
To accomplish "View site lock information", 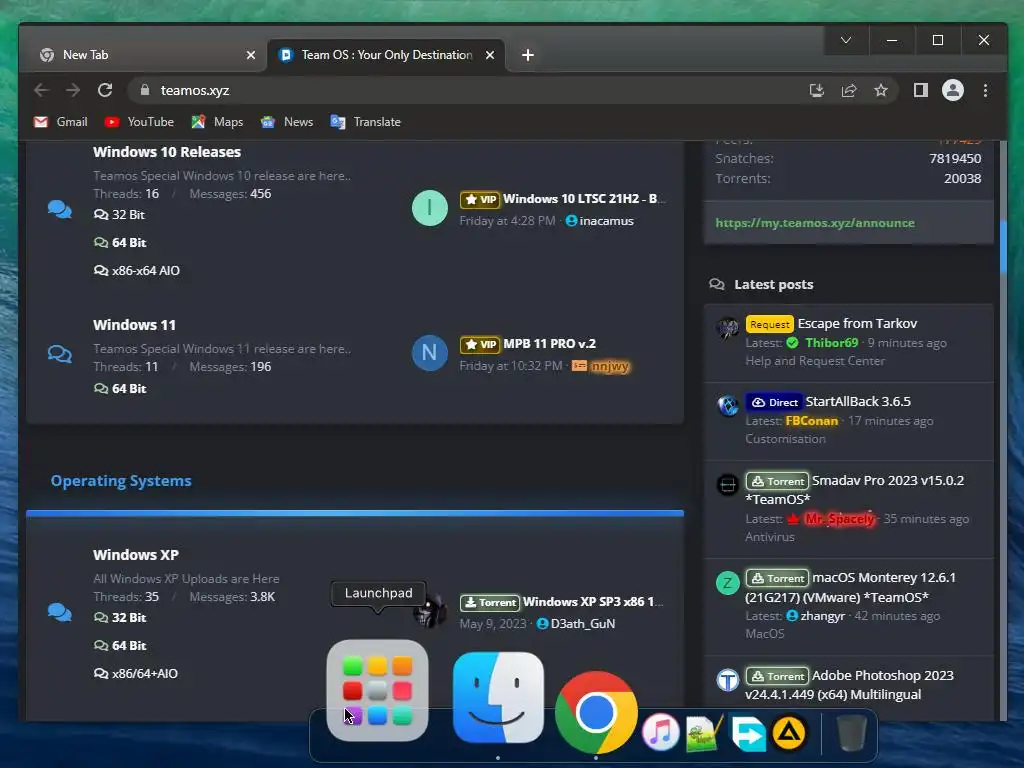I will (145, 90).
